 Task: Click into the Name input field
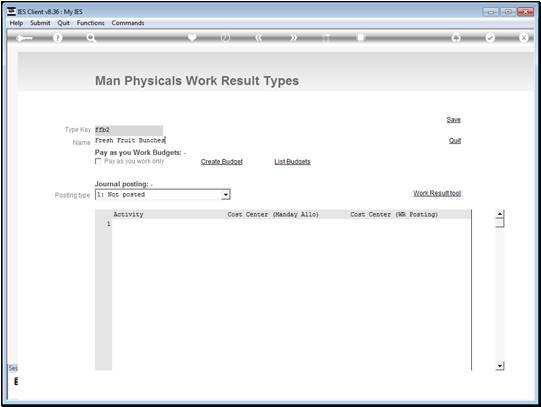pyautogui.click(x=130, y=140)
